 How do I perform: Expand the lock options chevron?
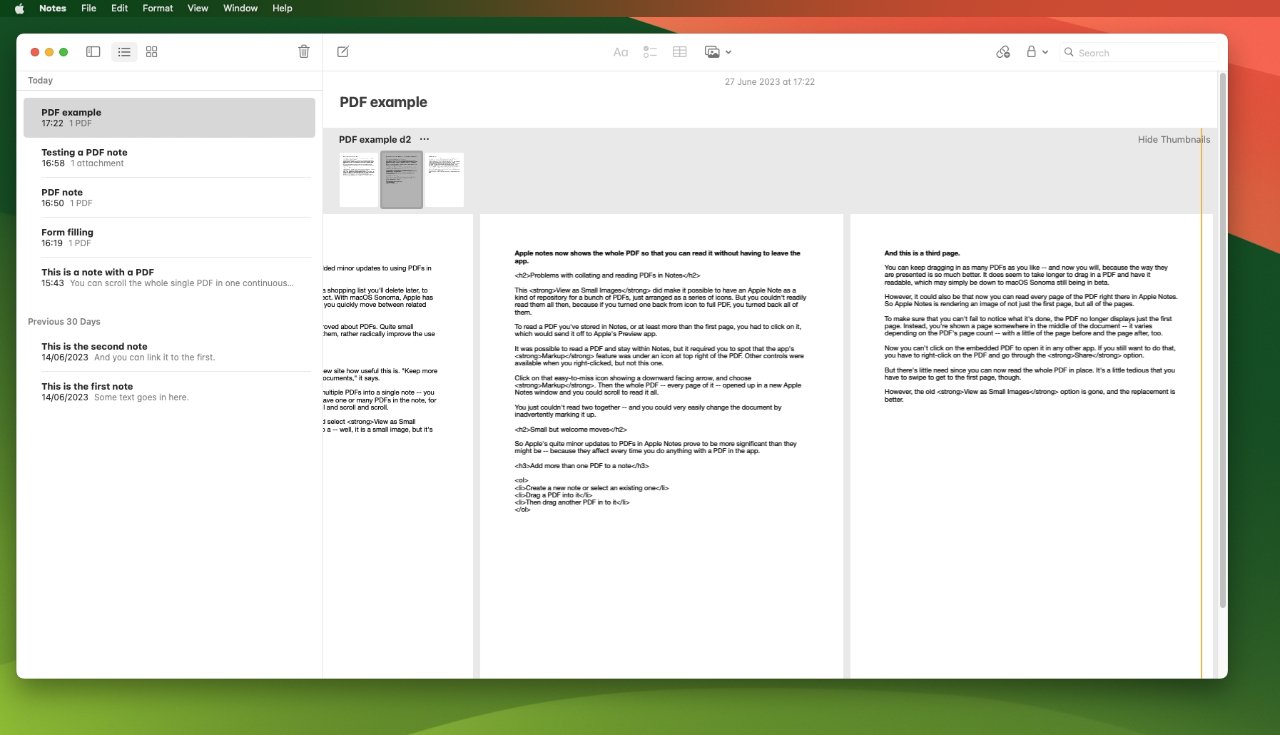[1045, 51]
